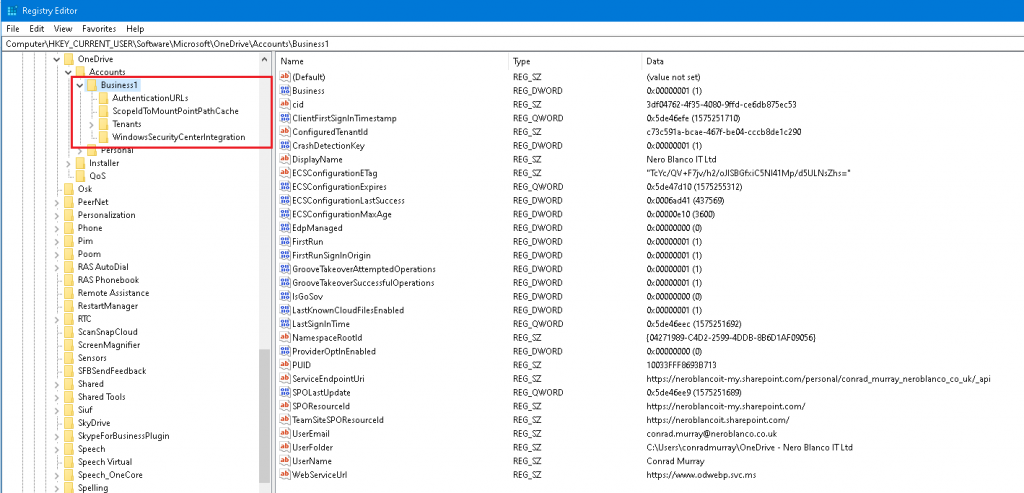Image resolution: width=1024 pixels, height=493 pixels.
Task: Click the Installer folder icon
Action: [x=80, y=163]
